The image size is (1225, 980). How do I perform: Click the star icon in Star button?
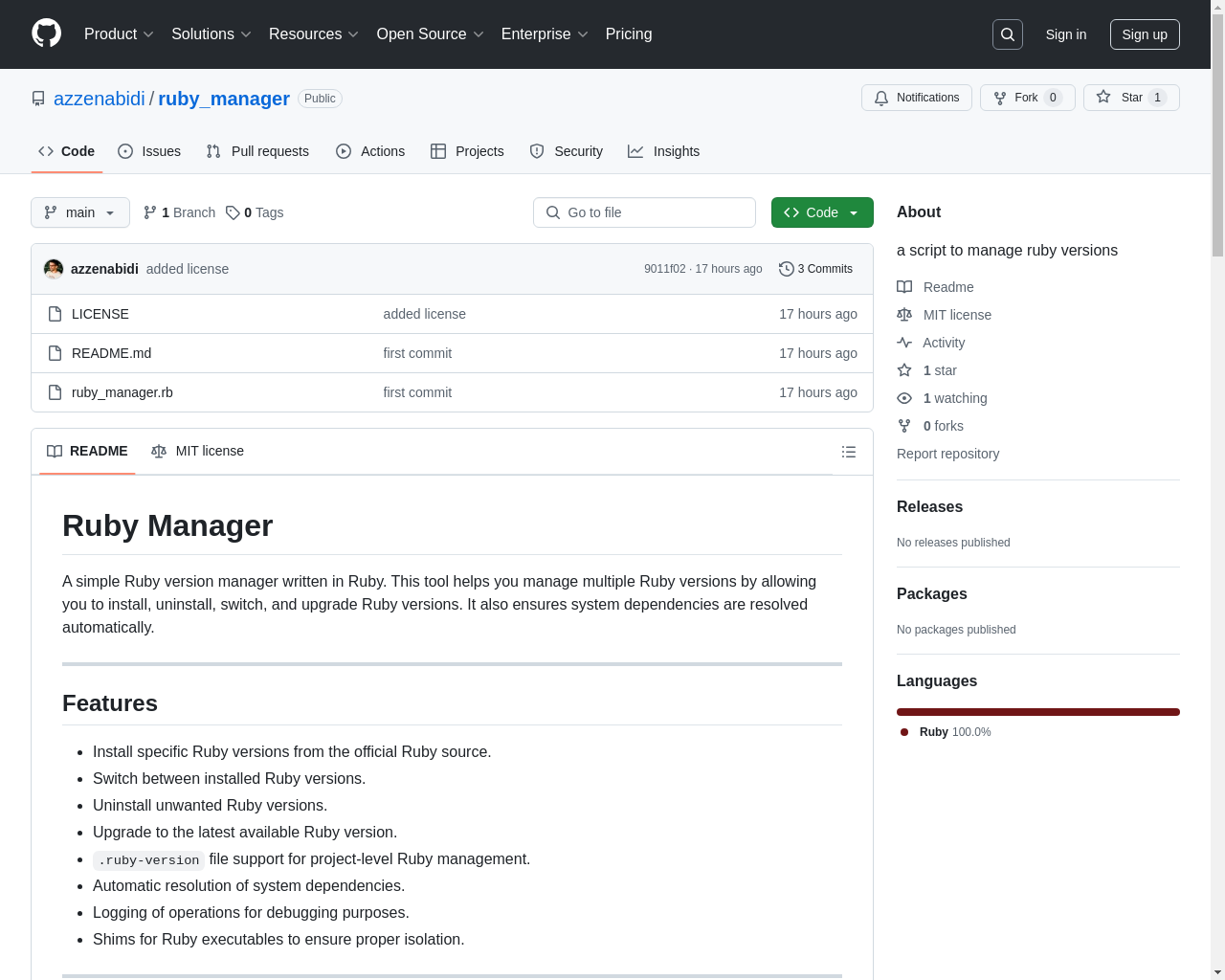(1103, 97)
